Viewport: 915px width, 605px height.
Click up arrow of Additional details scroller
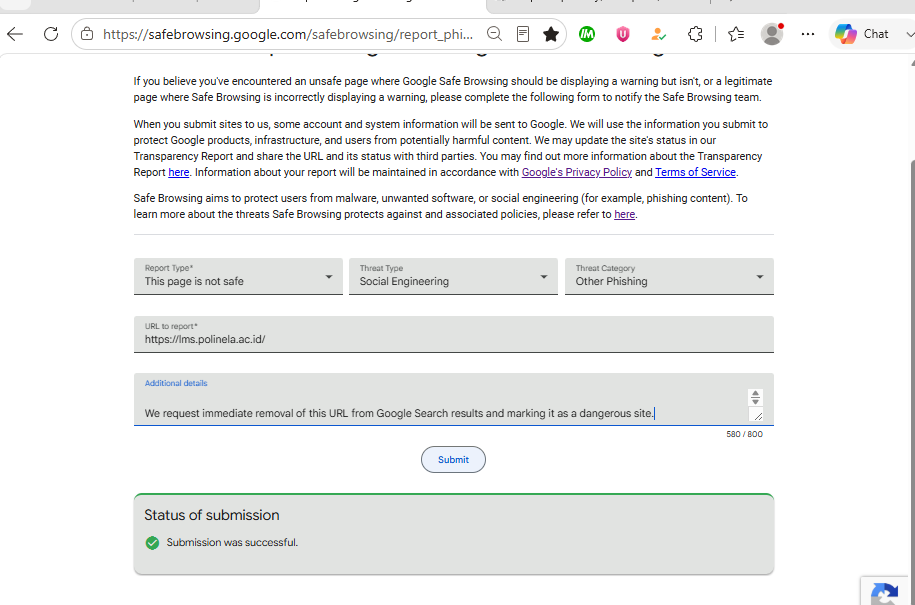(756, 394)
